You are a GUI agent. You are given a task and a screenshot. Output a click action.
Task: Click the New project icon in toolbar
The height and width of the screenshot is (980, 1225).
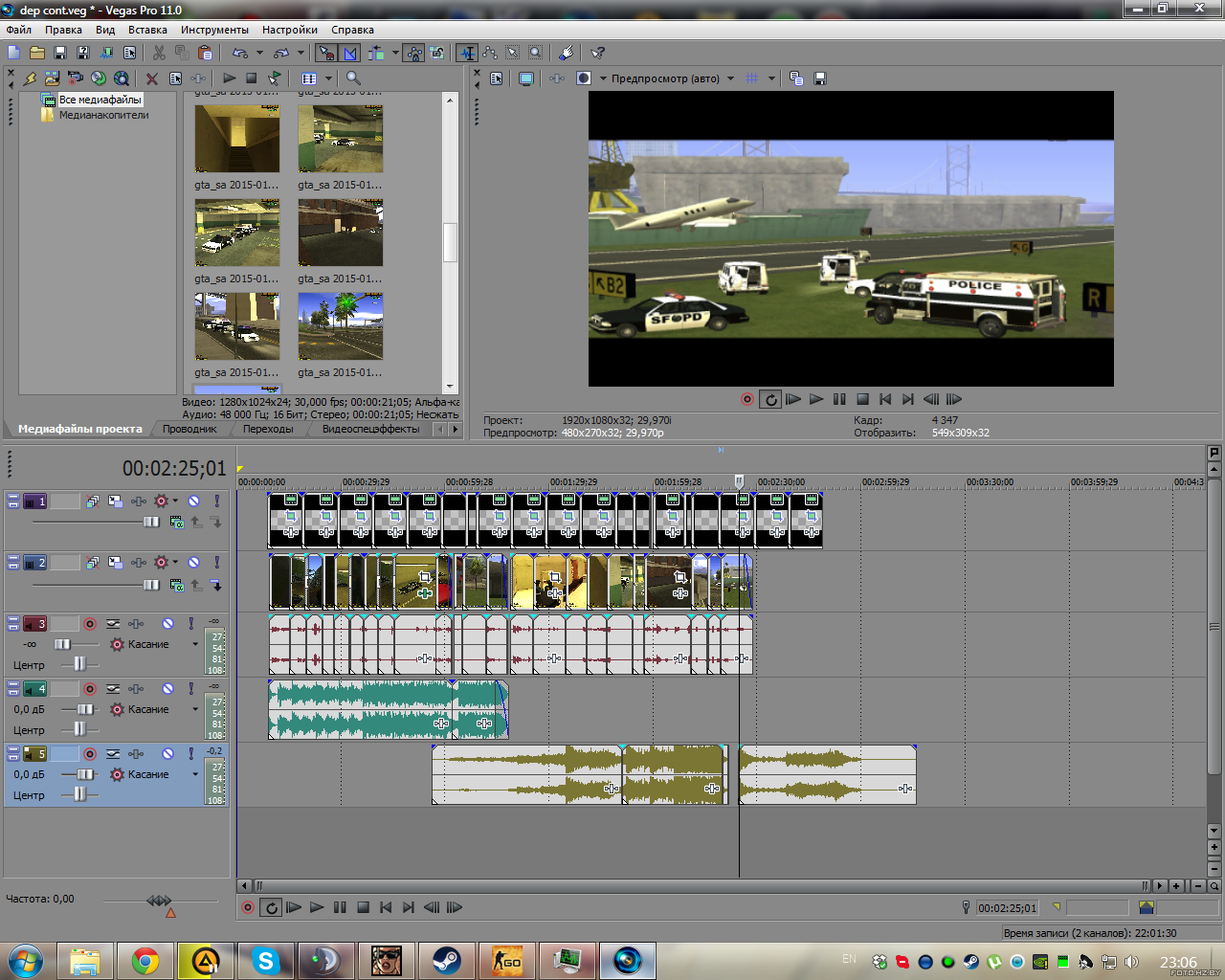14,53
